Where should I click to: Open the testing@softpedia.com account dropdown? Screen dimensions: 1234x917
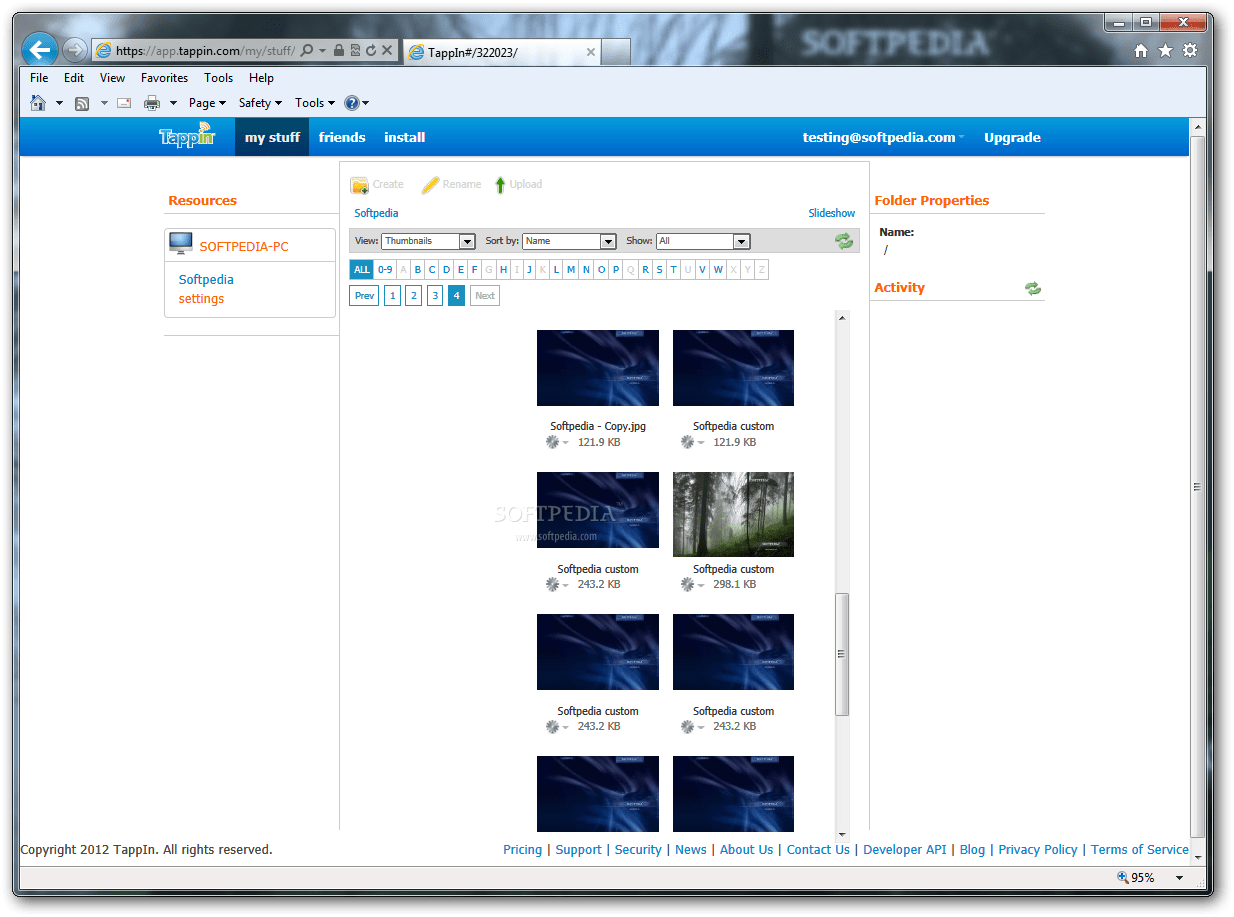[883, 137]
